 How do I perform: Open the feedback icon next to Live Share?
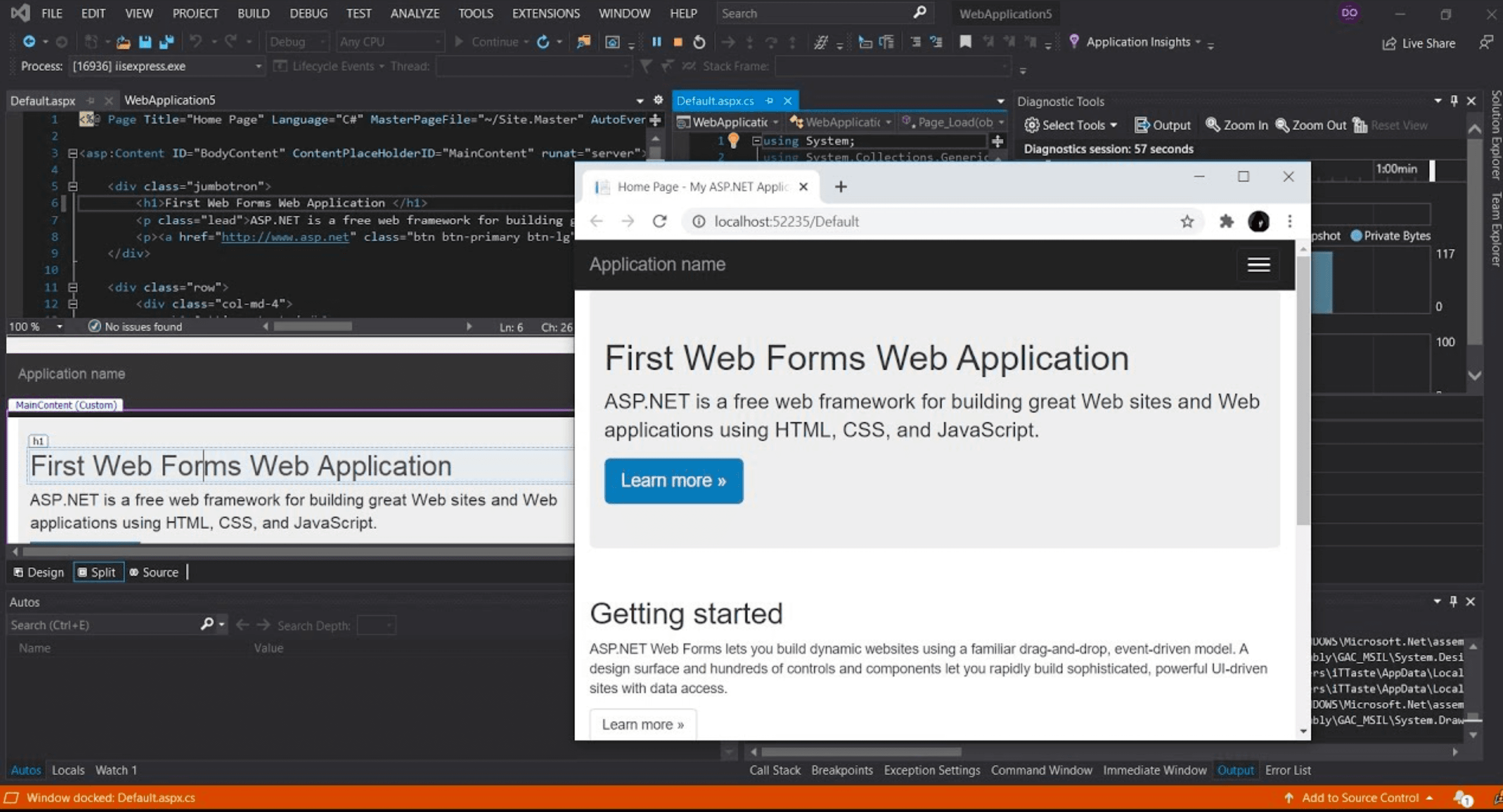tap(1485, 42)
